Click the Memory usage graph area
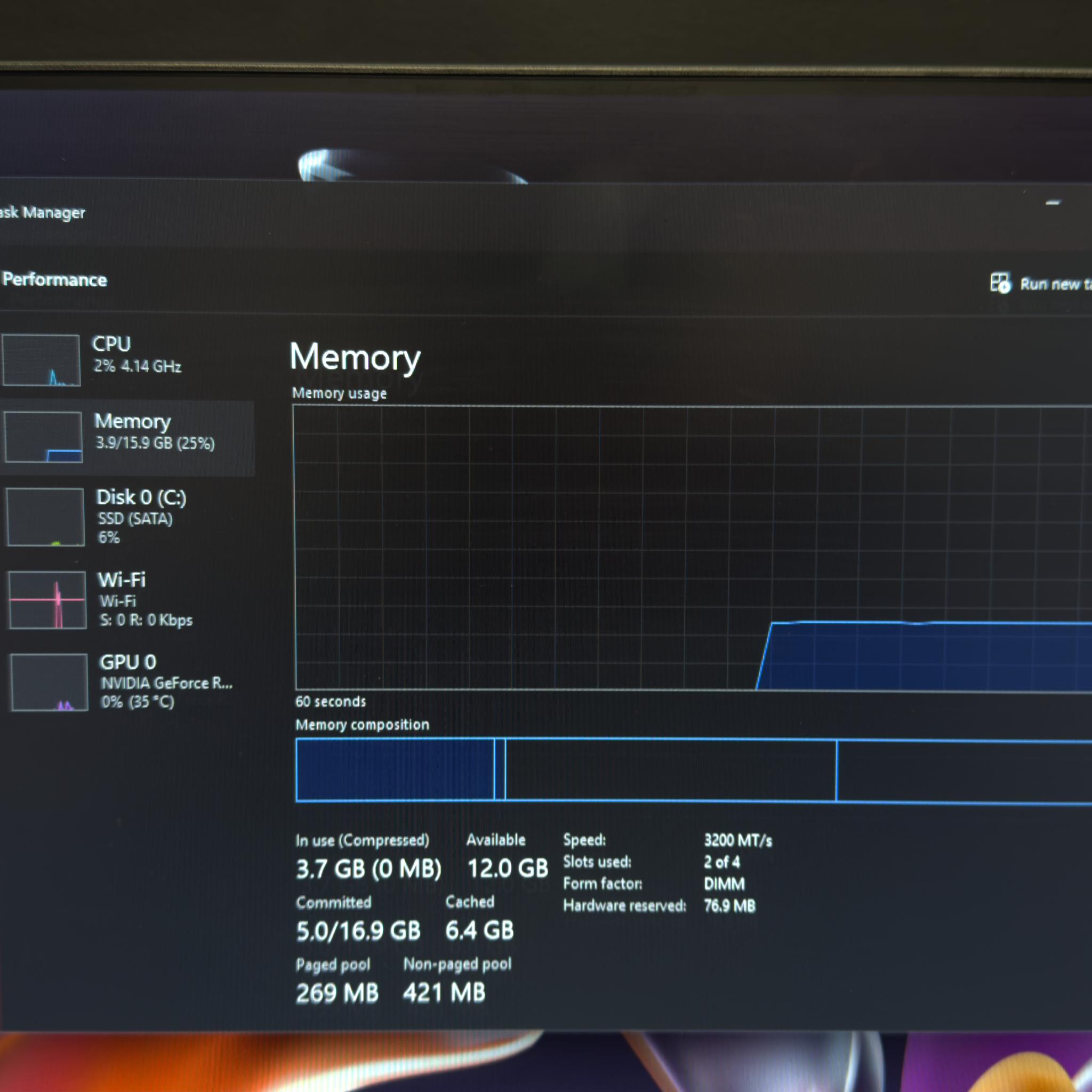The height and width of the screenshot is (1092, 1092). pyautogui.click(x=693, y=548)
